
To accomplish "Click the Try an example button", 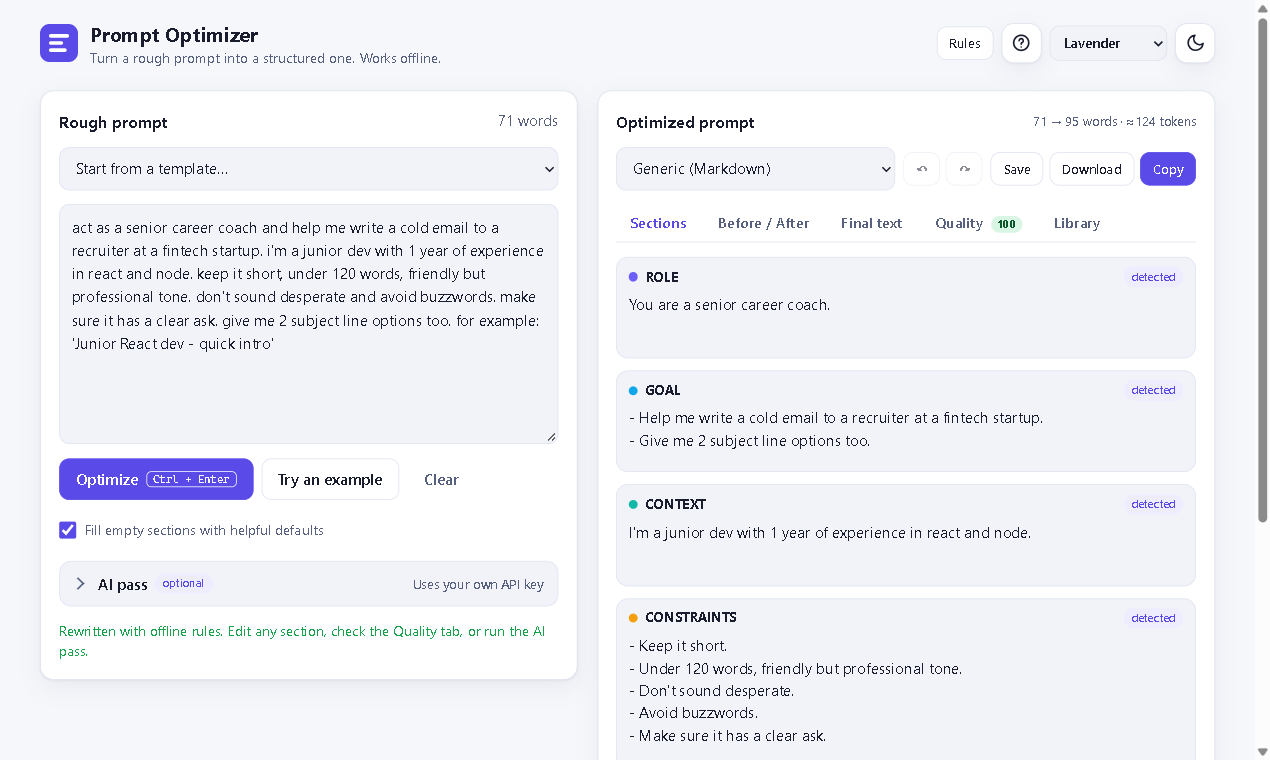I will (330, 479).
